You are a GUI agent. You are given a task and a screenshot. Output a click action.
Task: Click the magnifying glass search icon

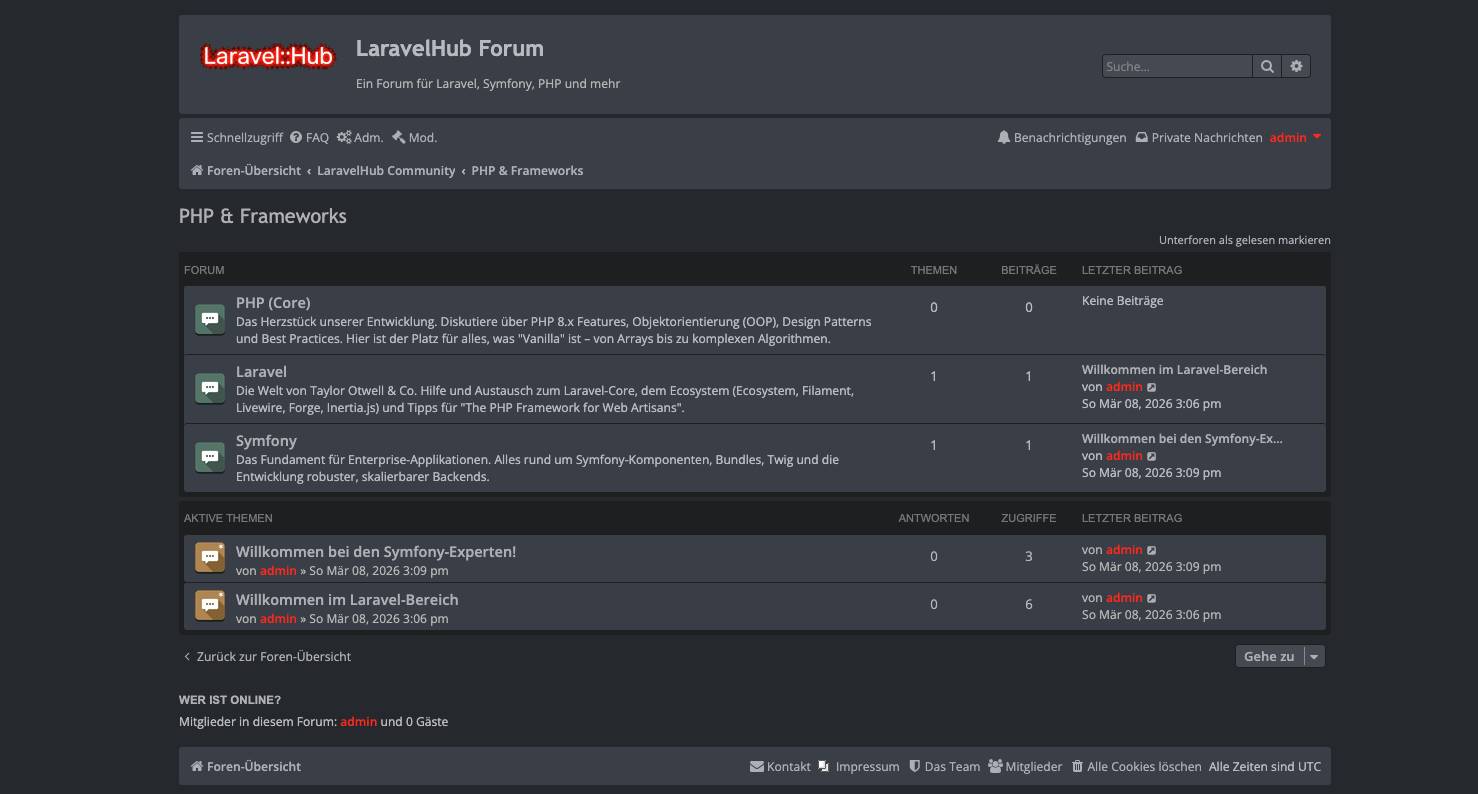[x=1266, y=65]
